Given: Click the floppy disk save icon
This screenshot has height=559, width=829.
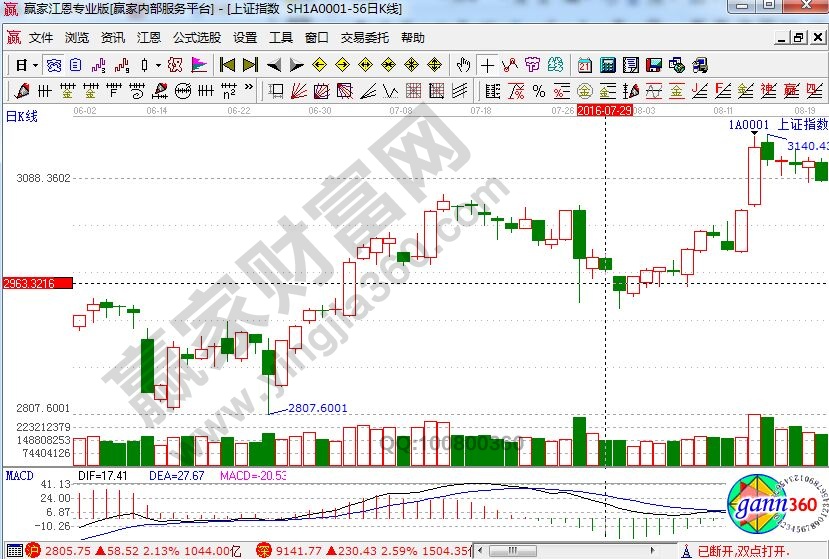Looking at the screenshot, I should coord(653,65).
